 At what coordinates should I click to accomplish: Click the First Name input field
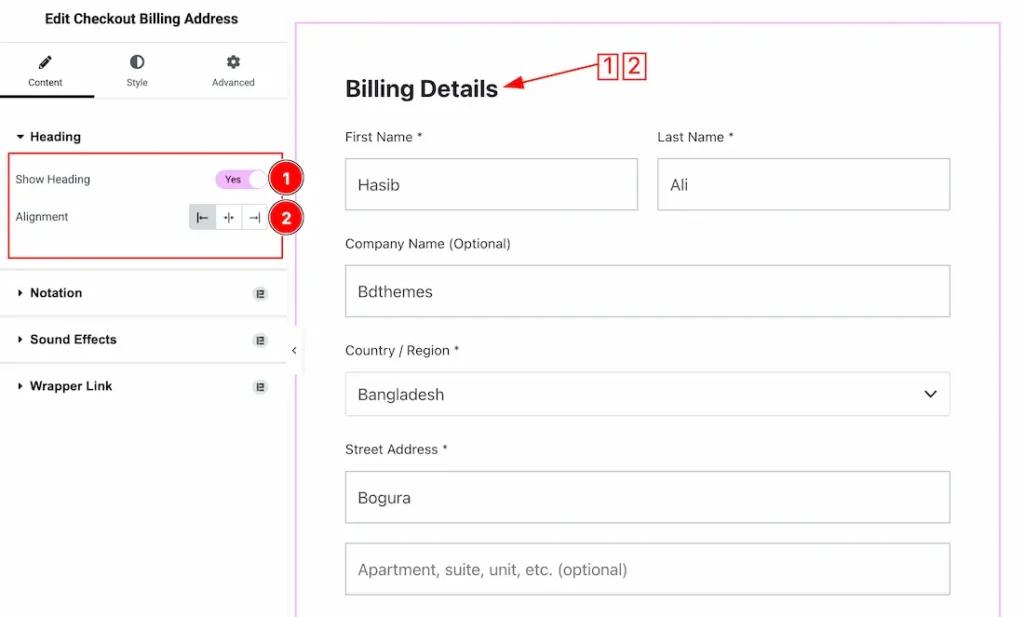click(x=491, y=185)
